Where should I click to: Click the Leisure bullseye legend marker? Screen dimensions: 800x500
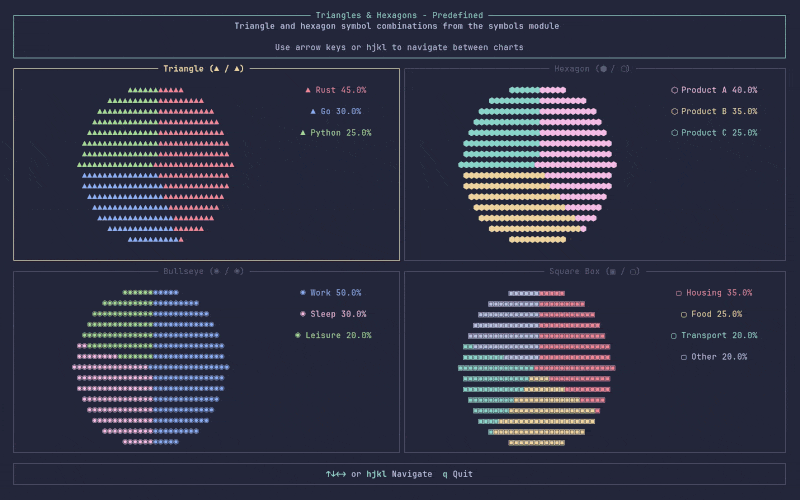[298, 335]
